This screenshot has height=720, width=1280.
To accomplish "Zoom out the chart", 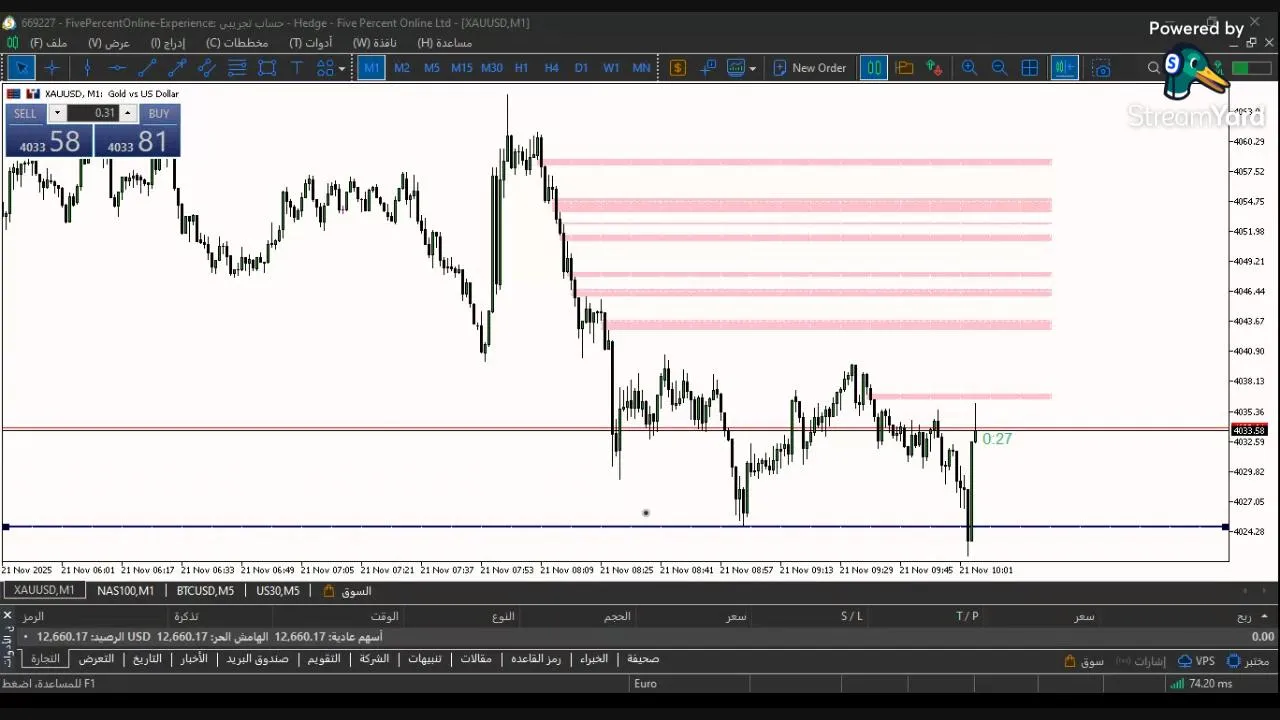I will tap(999, 68).
